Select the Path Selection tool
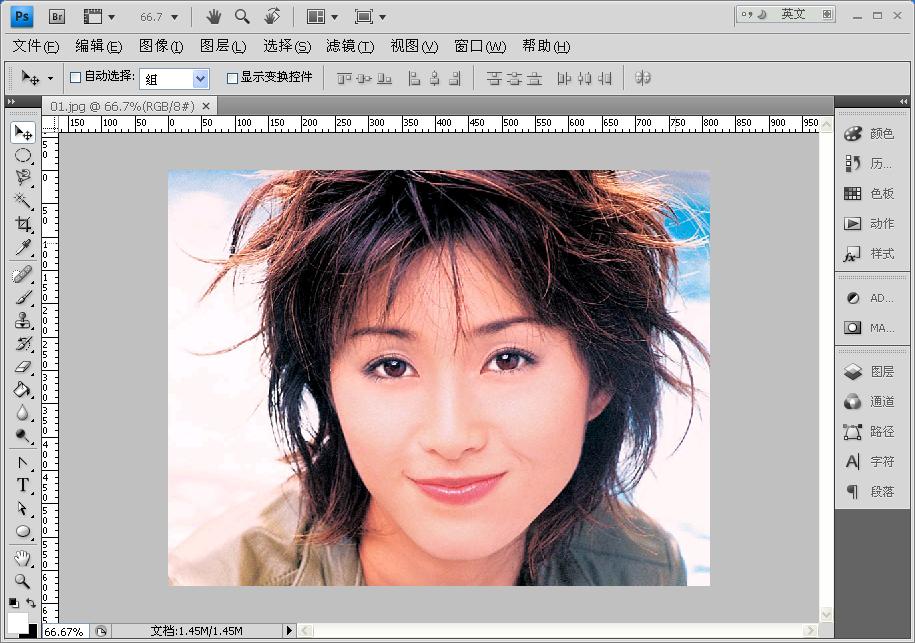915x643 pixels. pyautogui.click(x=23, y=509)
